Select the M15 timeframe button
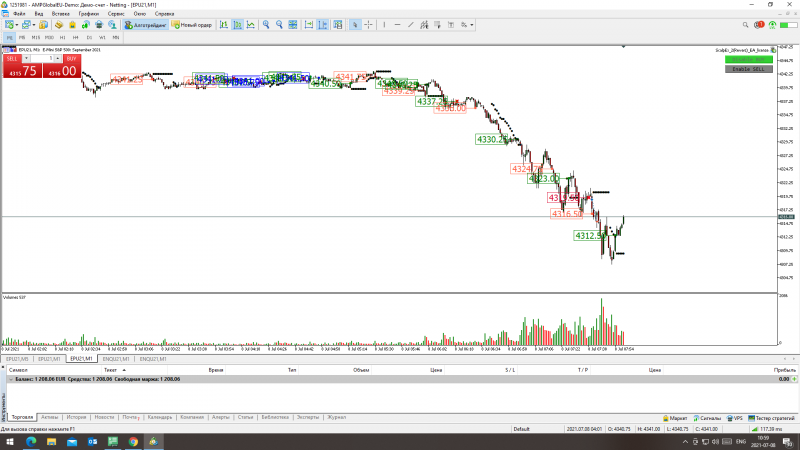800x450 pixels. pos(35,37)
